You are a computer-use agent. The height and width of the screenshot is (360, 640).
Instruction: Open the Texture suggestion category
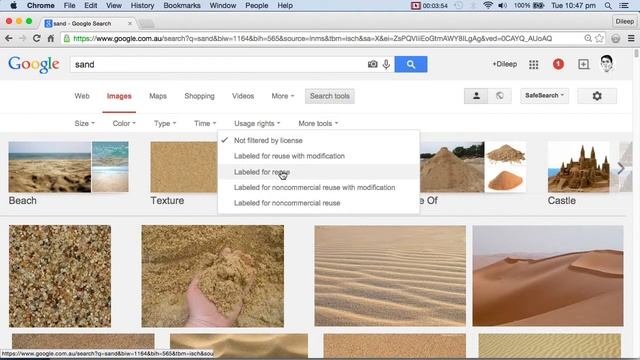pyautogui.click(x=184, y=173)
